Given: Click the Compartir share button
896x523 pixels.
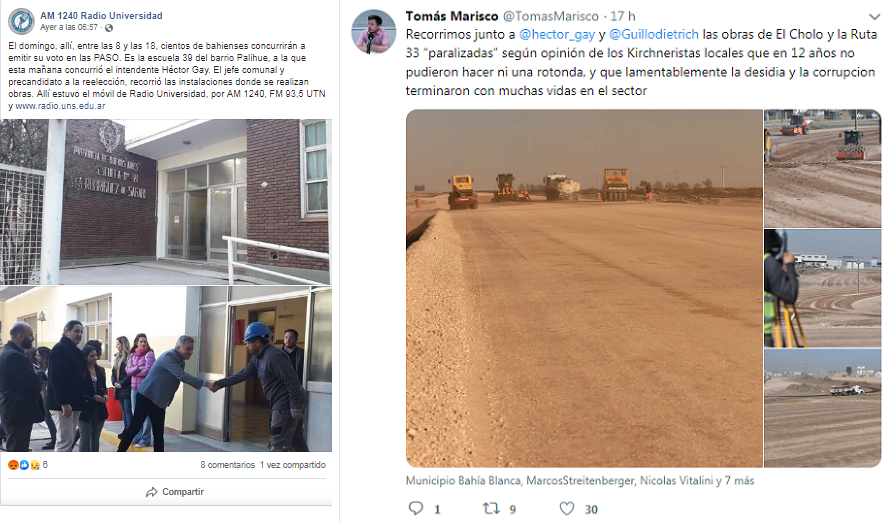Looking at the screenshot, I should click(x=175, y=492).
